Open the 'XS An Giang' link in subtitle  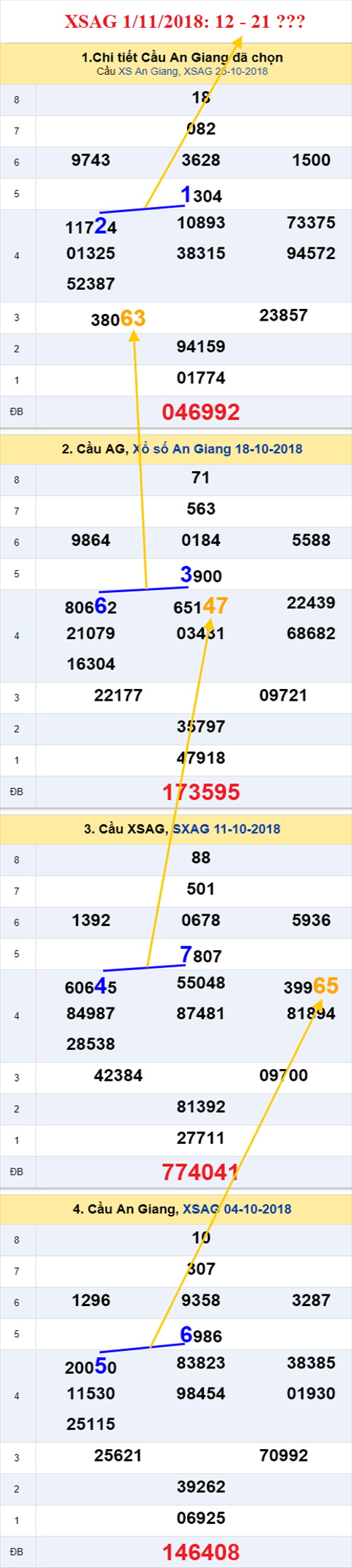(148, 71)
